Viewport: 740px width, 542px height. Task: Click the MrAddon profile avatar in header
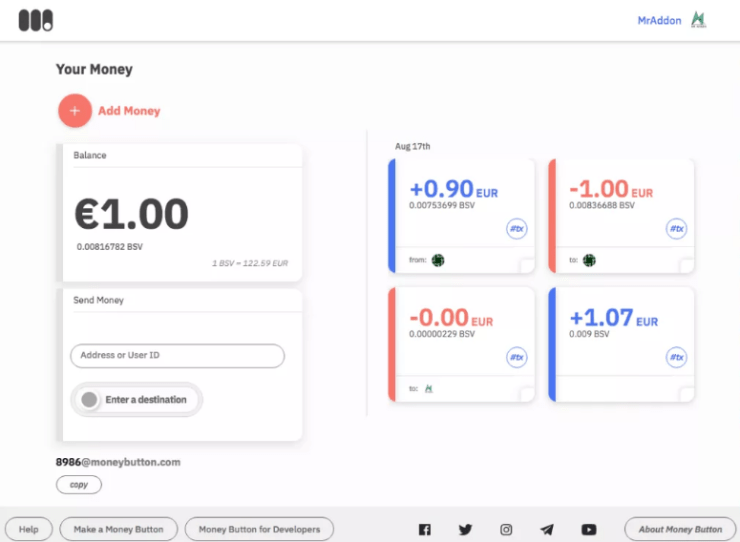699,20
